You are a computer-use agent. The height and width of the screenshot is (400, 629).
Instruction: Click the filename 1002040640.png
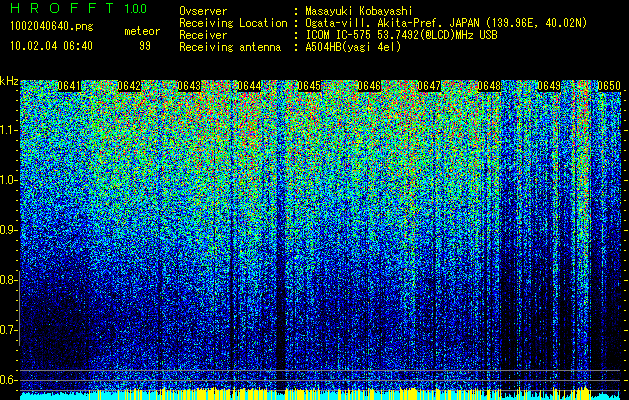pyautogui.click(x=51, y=26)
